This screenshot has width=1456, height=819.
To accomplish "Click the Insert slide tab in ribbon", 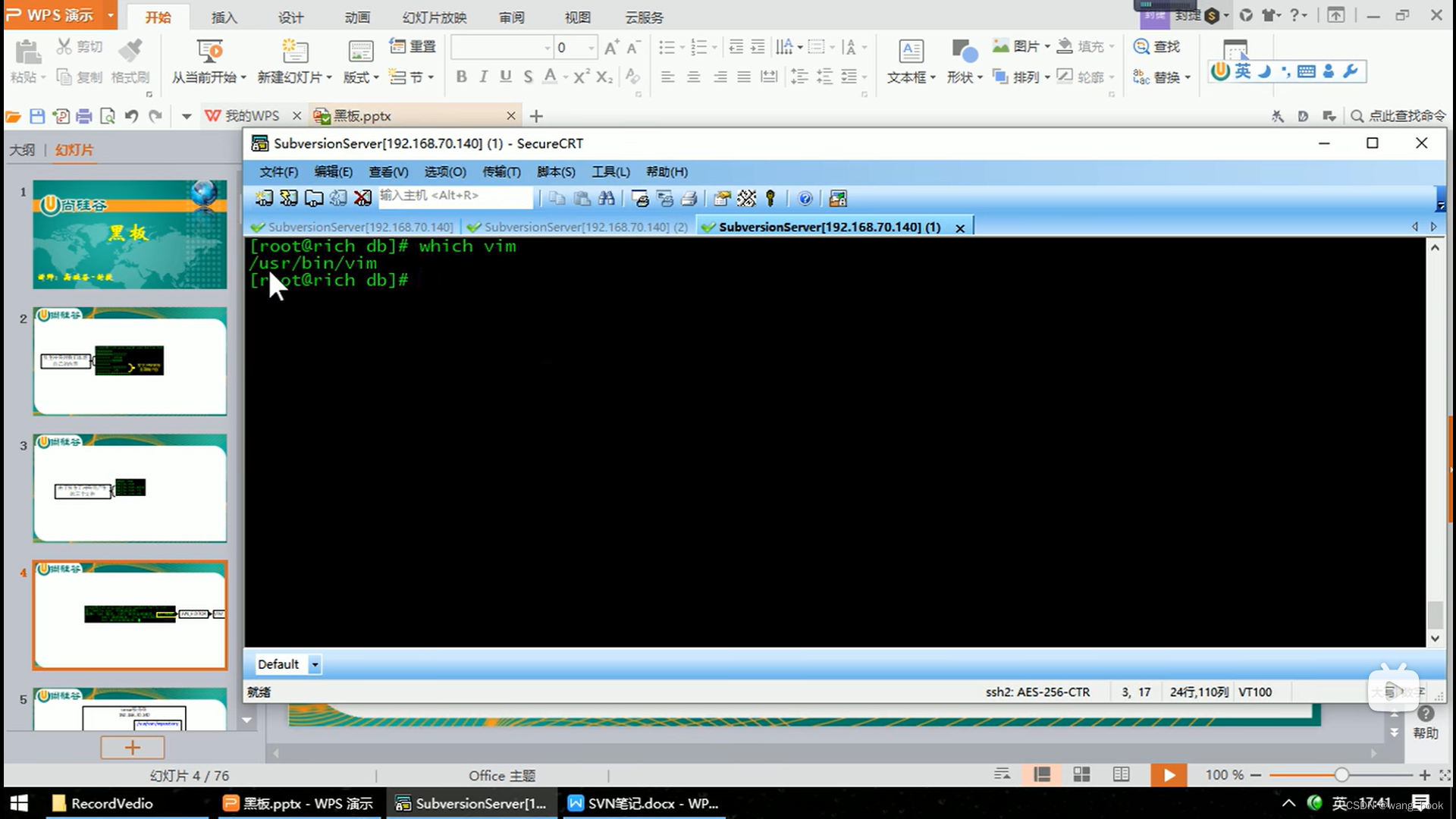I will click(x=224, y=17).
